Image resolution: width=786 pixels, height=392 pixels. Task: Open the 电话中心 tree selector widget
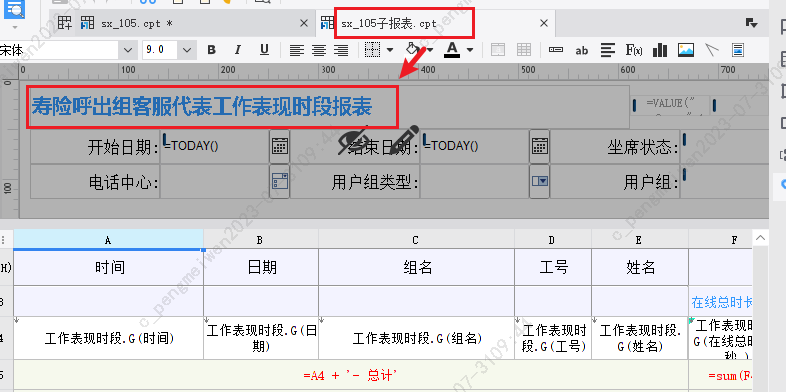[x=280, y=181]
